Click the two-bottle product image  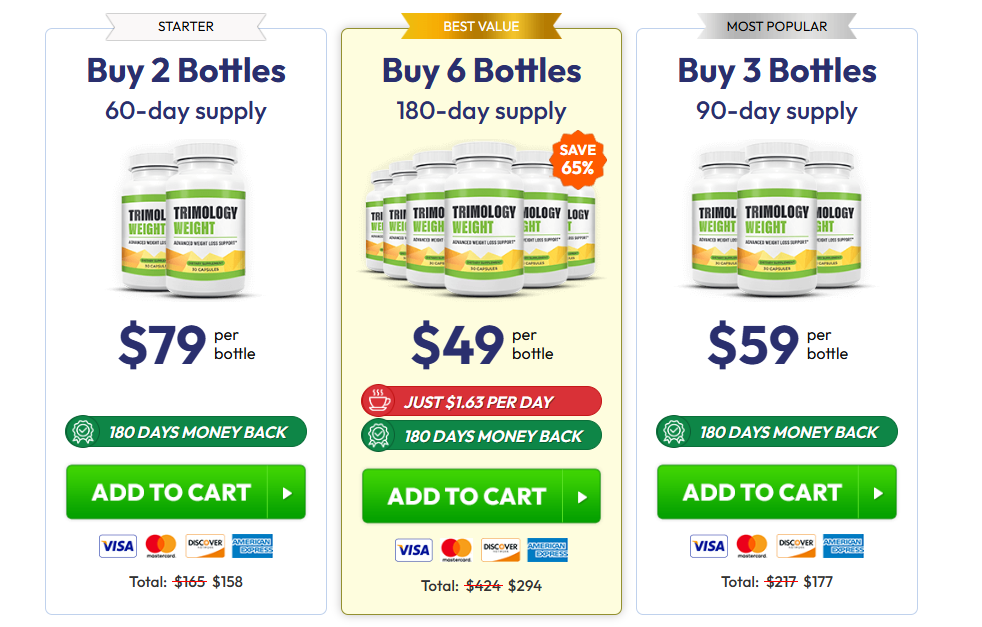coord(186,220)
